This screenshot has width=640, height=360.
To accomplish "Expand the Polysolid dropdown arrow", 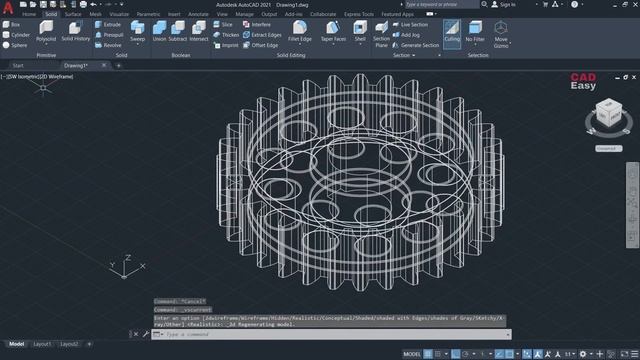I will coord(46,44).
